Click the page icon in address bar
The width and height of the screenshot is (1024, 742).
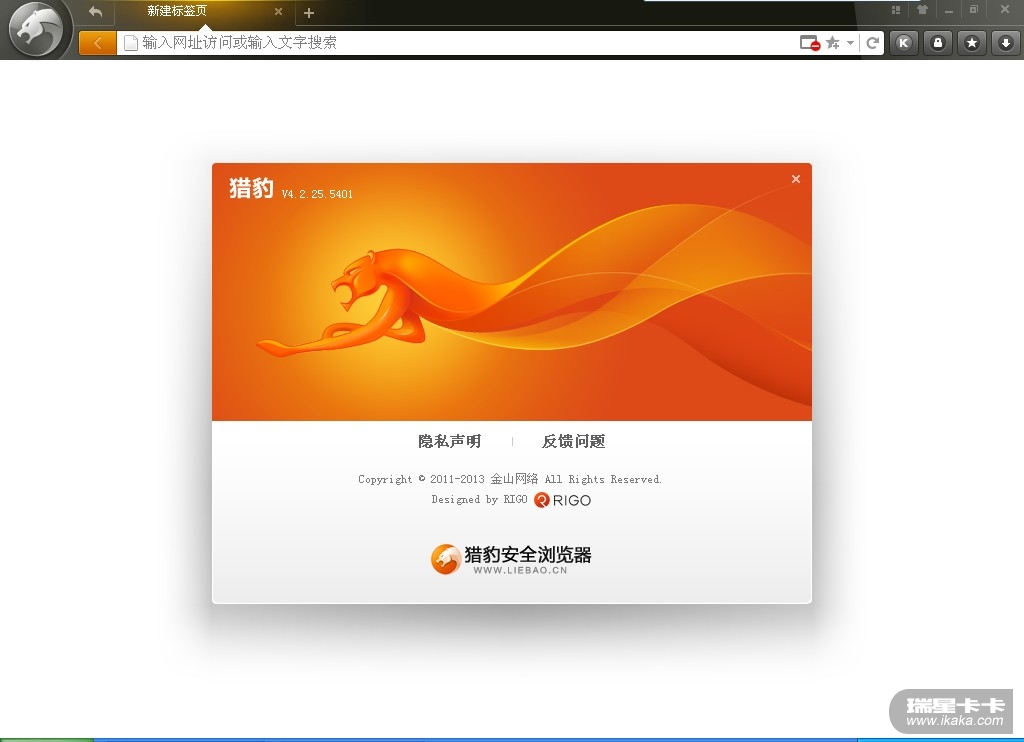click(x=131, y=43)
